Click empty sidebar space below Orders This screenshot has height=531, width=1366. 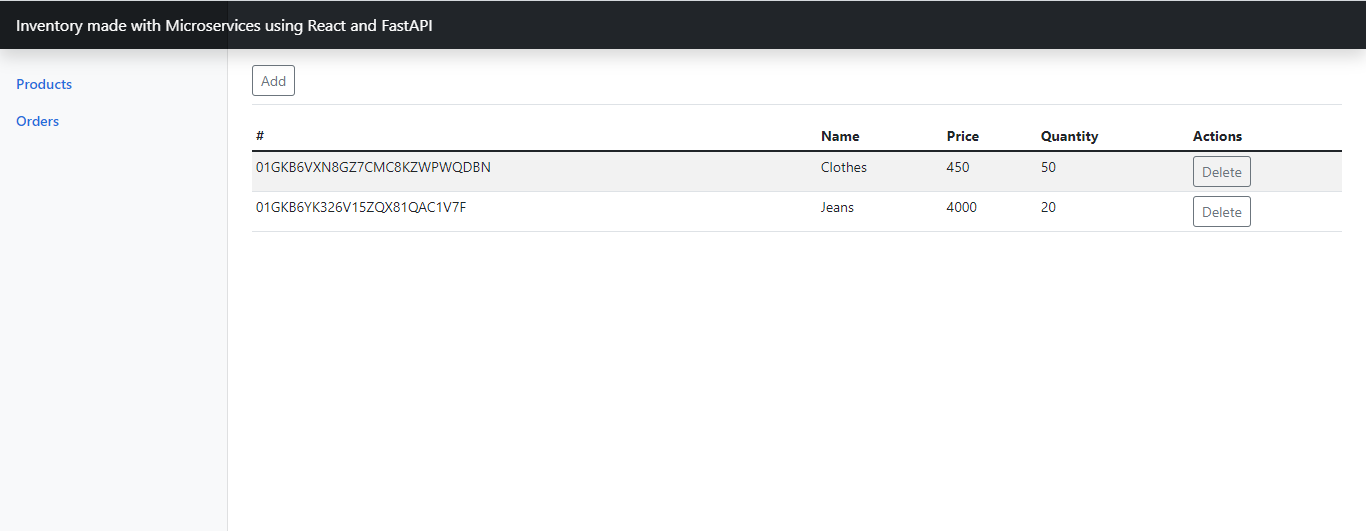pyautogui.click(x=113, y=330)
